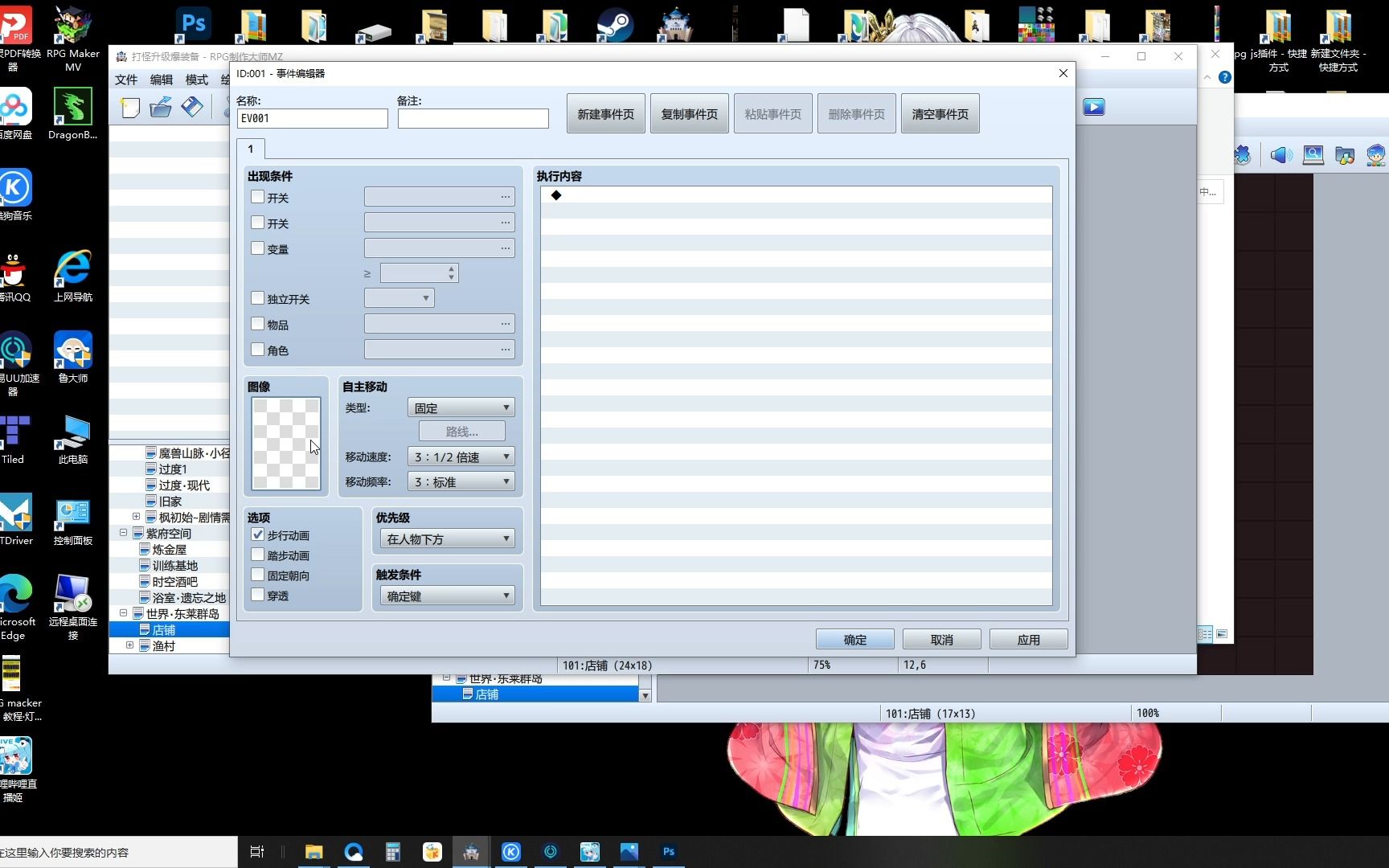Image resolution: width=1389 pixels, height=868 pixels.
Task: Open the Resource Manager folder icon
Action: tap(1345, 155)
